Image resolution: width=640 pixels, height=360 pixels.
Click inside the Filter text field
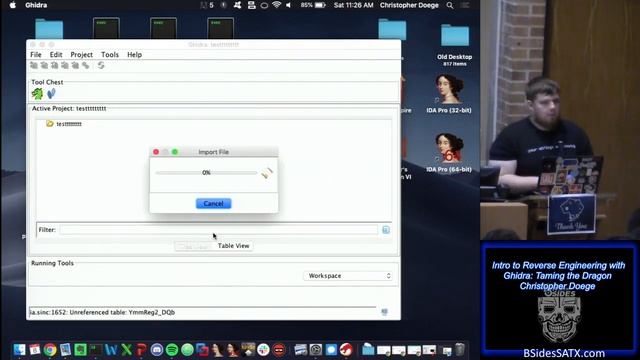pos(218,230)
